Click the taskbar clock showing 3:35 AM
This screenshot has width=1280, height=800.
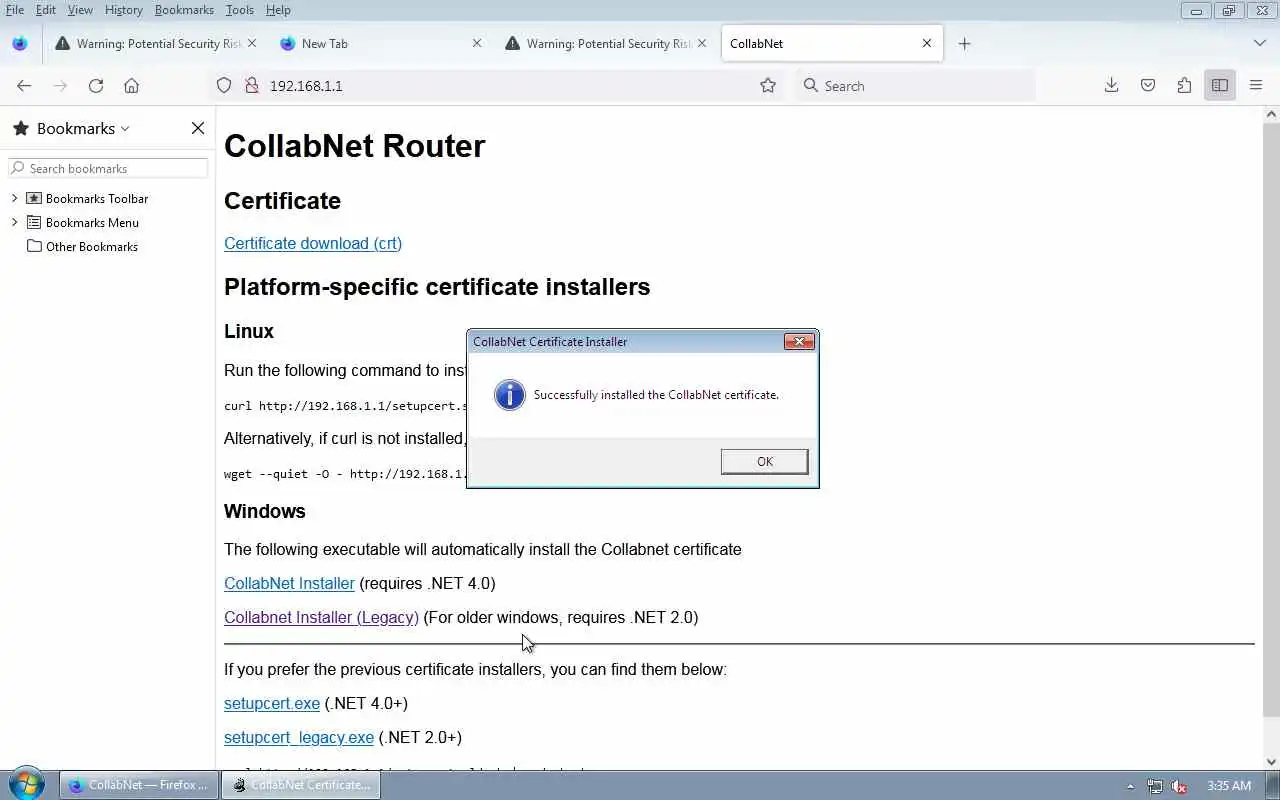pyautogui.click(x=1229, y=786)
